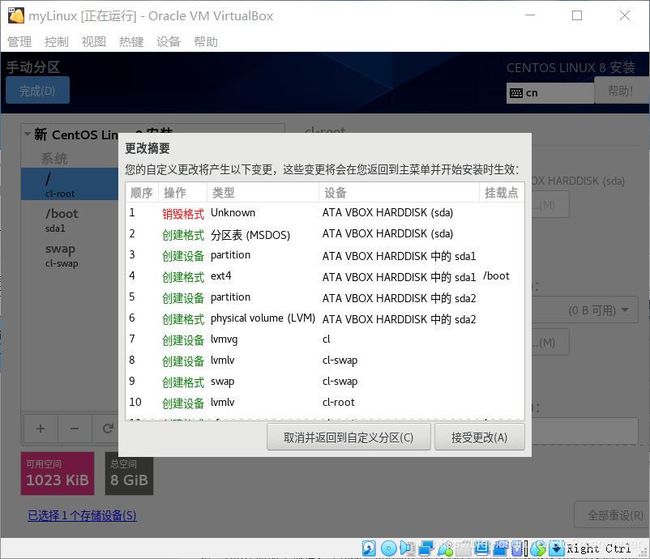Open the 设备 menu
650x559 pixels.
(168, 41)
